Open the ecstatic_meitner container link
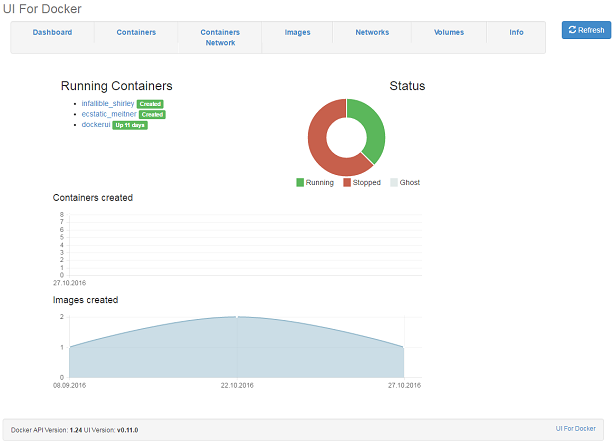Image resolution: width=614 pixels, height=445 pixels. 109,114
